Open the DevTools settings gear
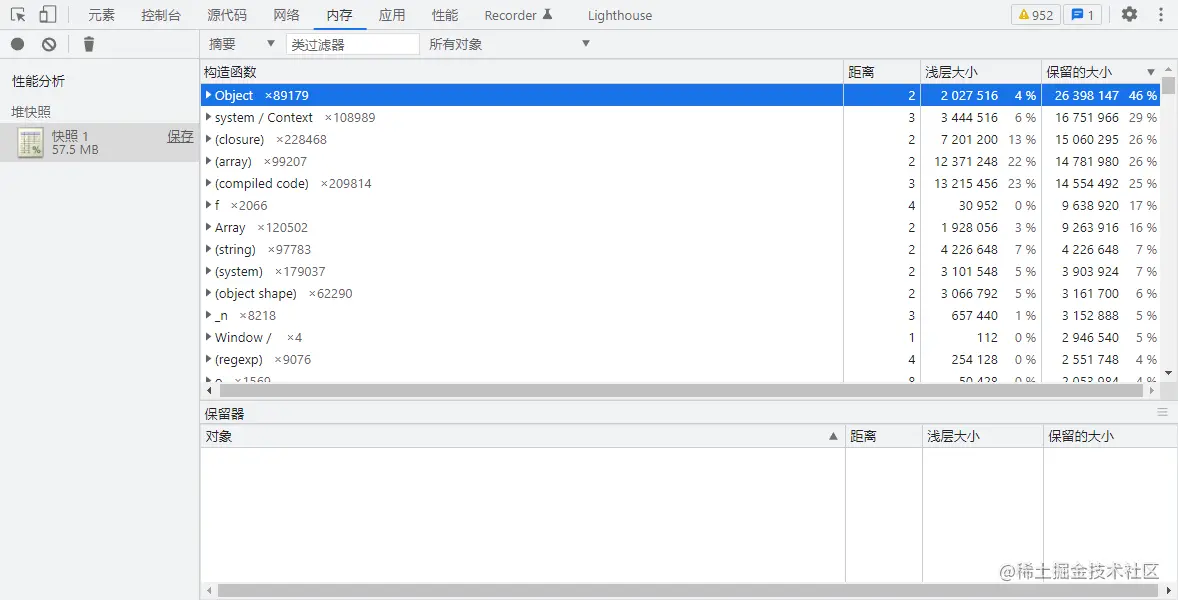 pos(1129,14)
